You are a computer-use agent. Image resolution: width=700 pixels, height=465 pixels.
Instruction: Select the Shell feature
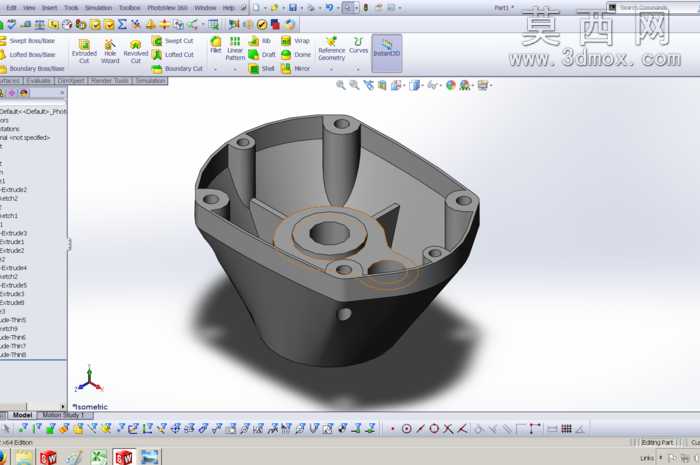pyautogui.click(x=261, y=68)
